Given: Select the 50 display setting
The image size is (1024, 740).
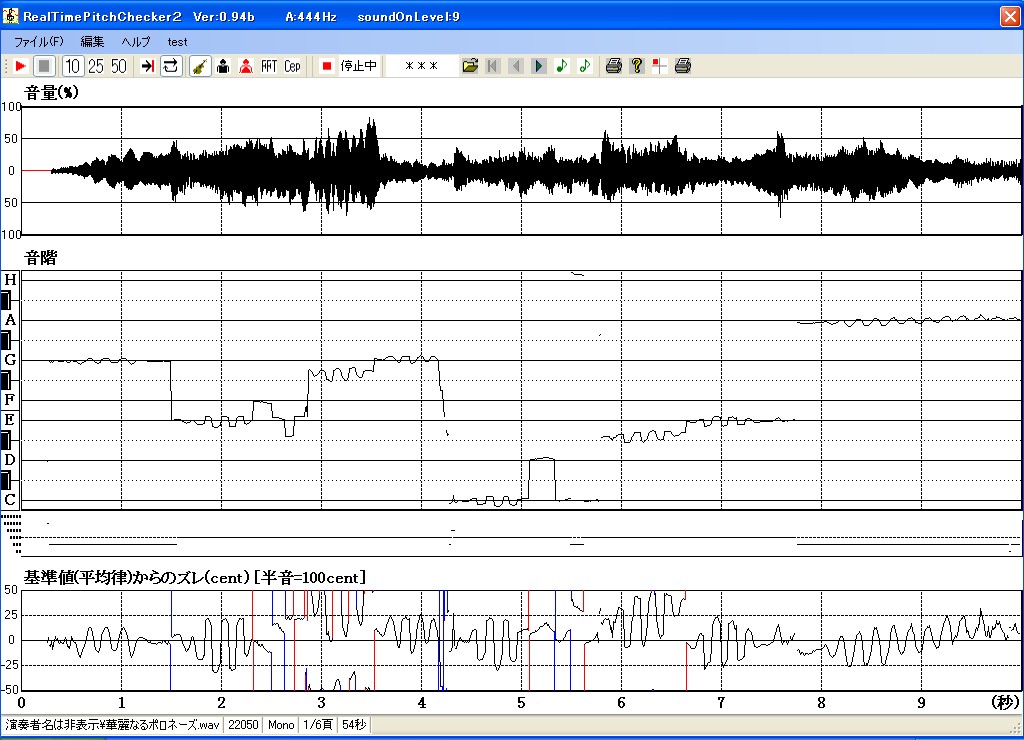Looking at the screenshot, I should (119, 66).
